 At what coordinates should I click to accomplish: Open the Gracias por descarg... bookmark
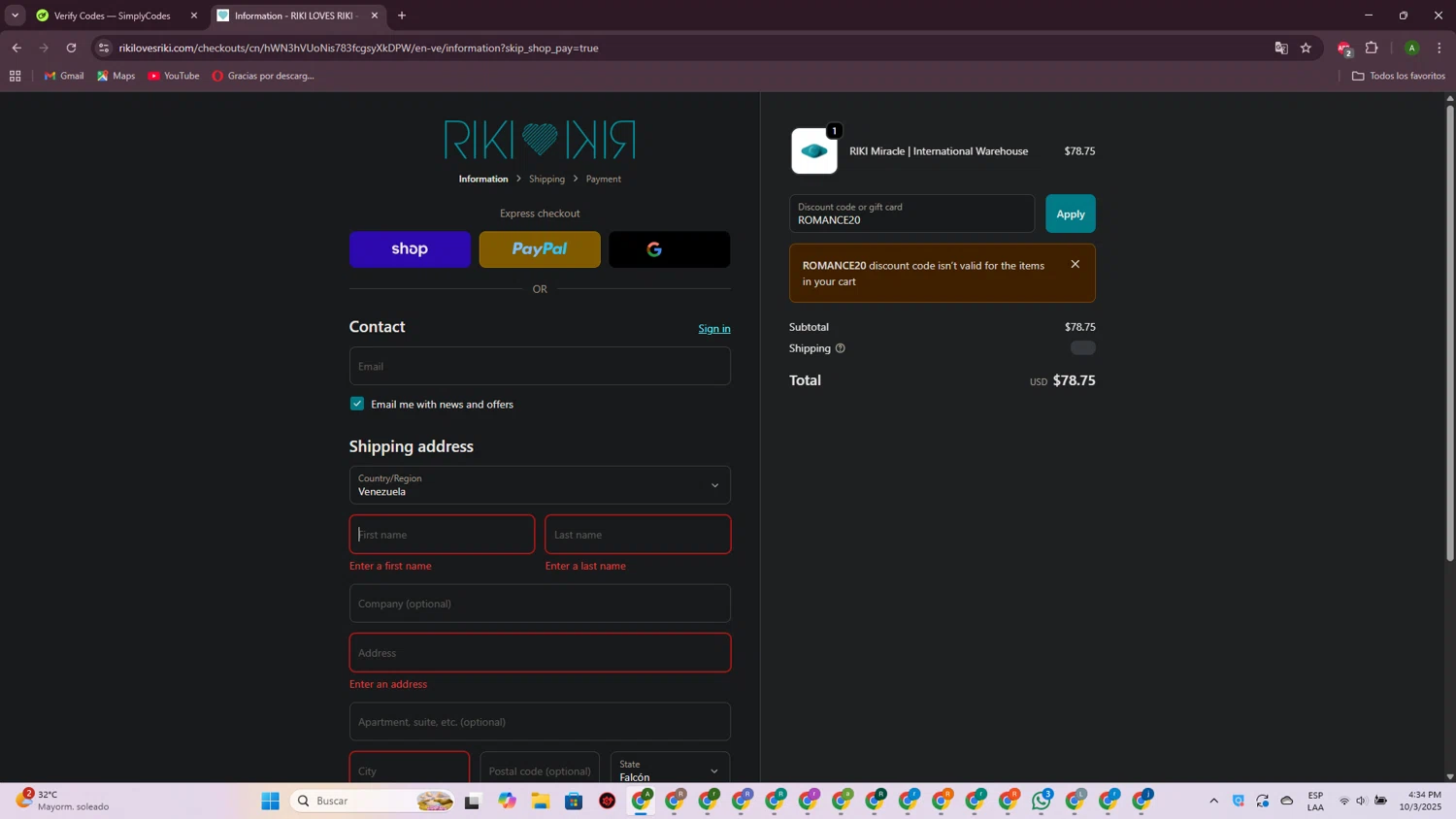(263, 76)
